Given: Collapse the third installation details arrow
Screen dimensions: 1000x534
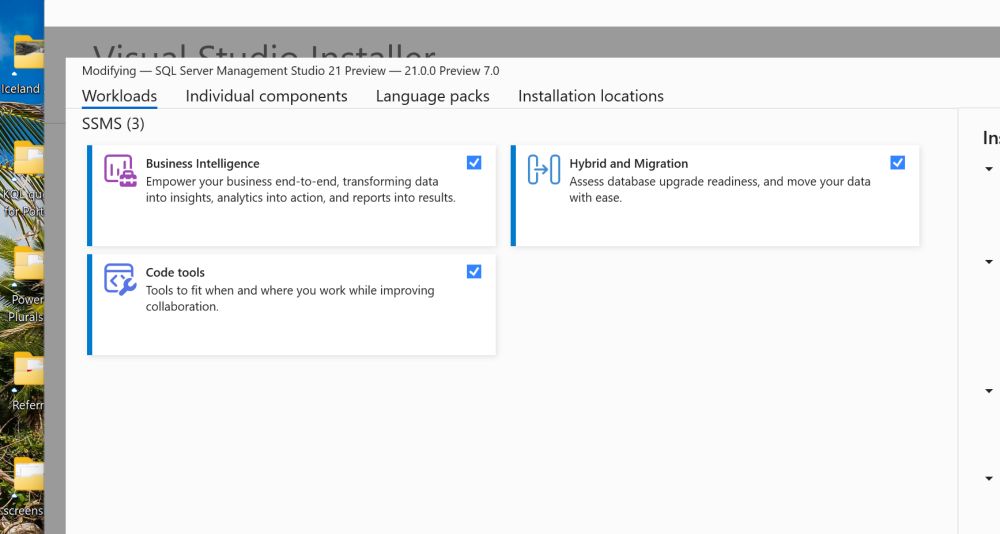Looking at the screenshot, I should click(x=989, y=391).
